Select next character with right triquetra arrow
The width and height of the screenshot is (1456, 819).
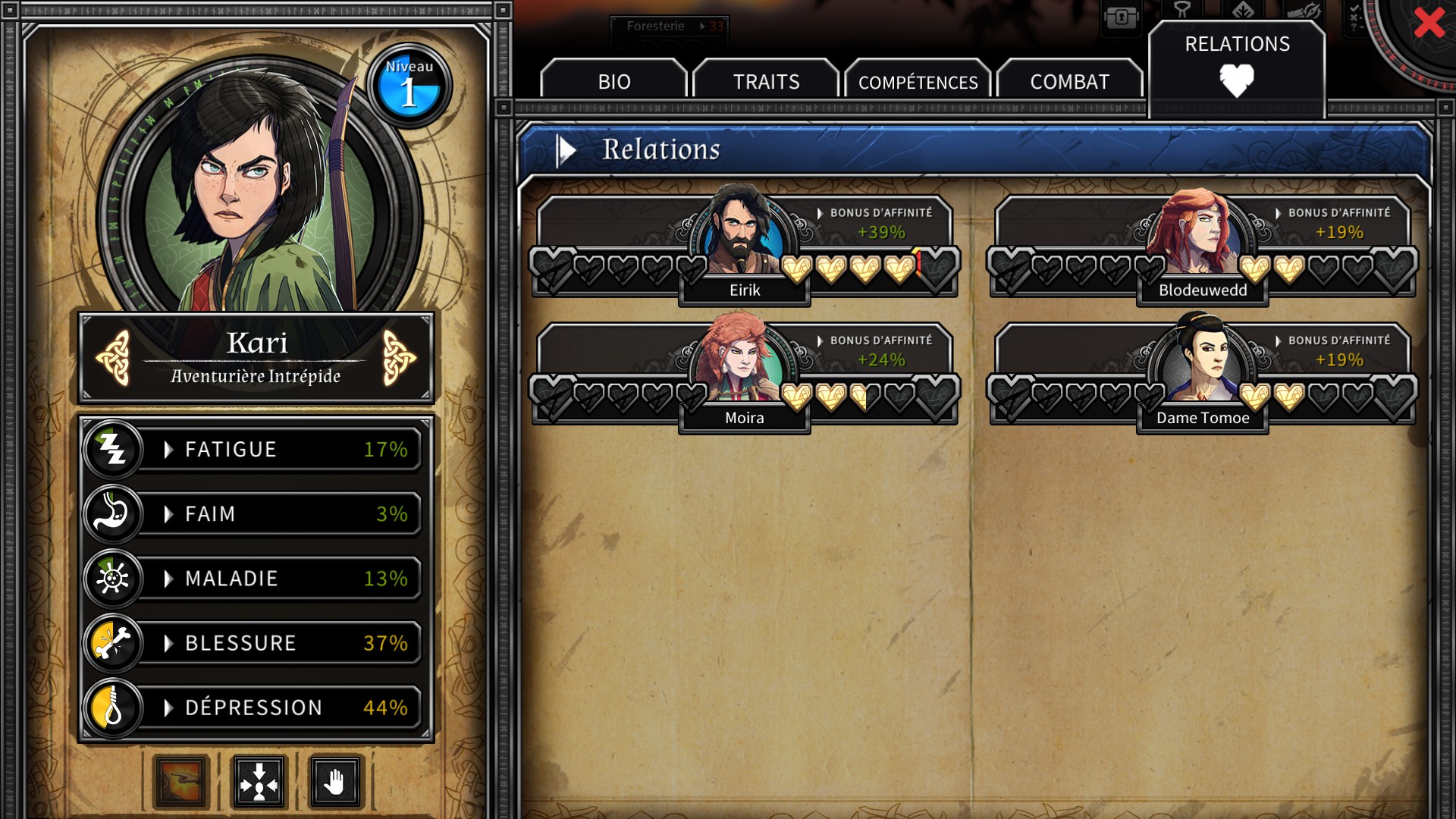point(399,357)
